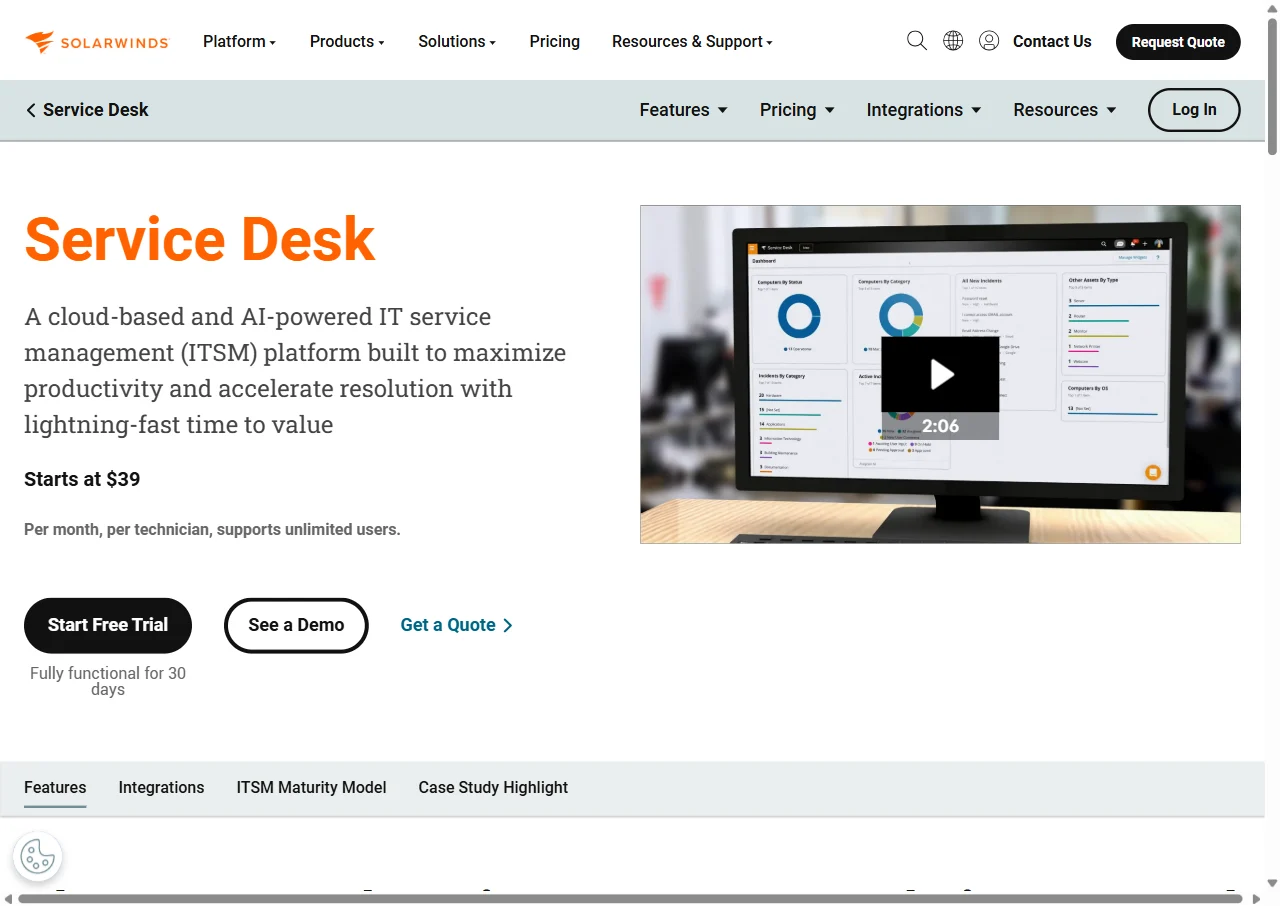Click the cookie settings icon

38,856
